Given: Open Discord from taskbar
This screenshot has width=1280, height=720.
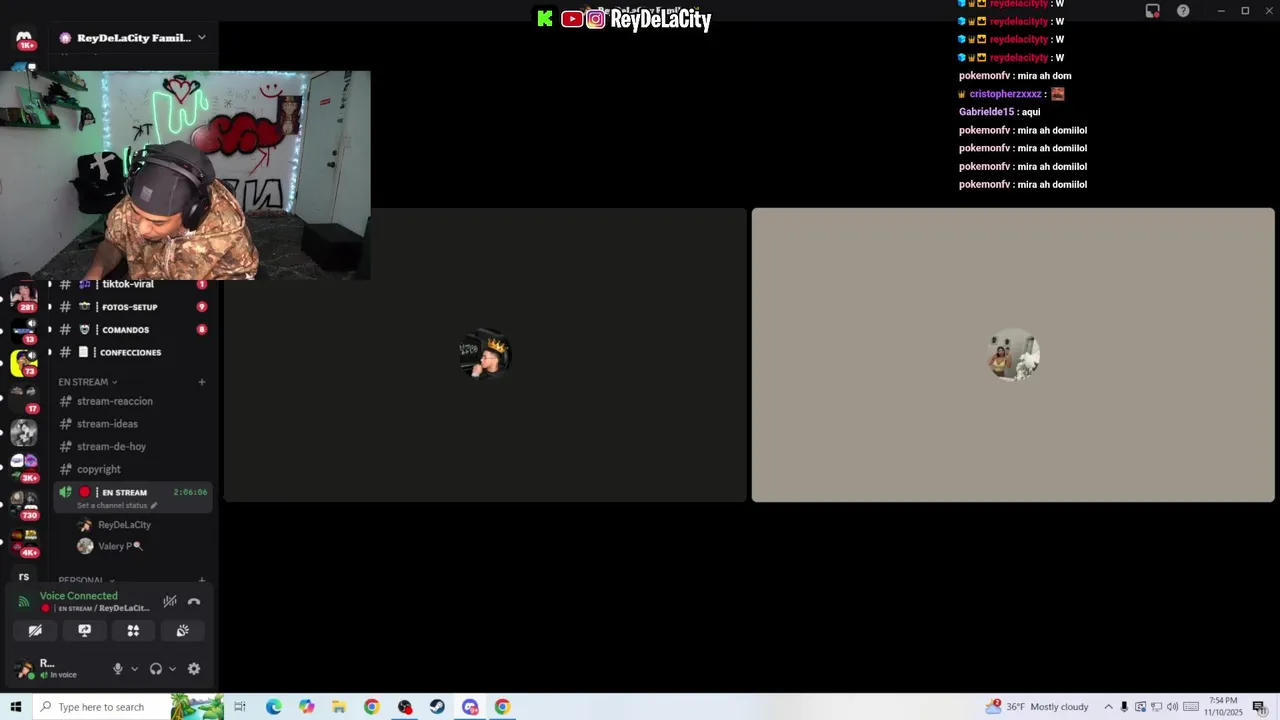Looking at the screenshot, I should pos(470,707).
